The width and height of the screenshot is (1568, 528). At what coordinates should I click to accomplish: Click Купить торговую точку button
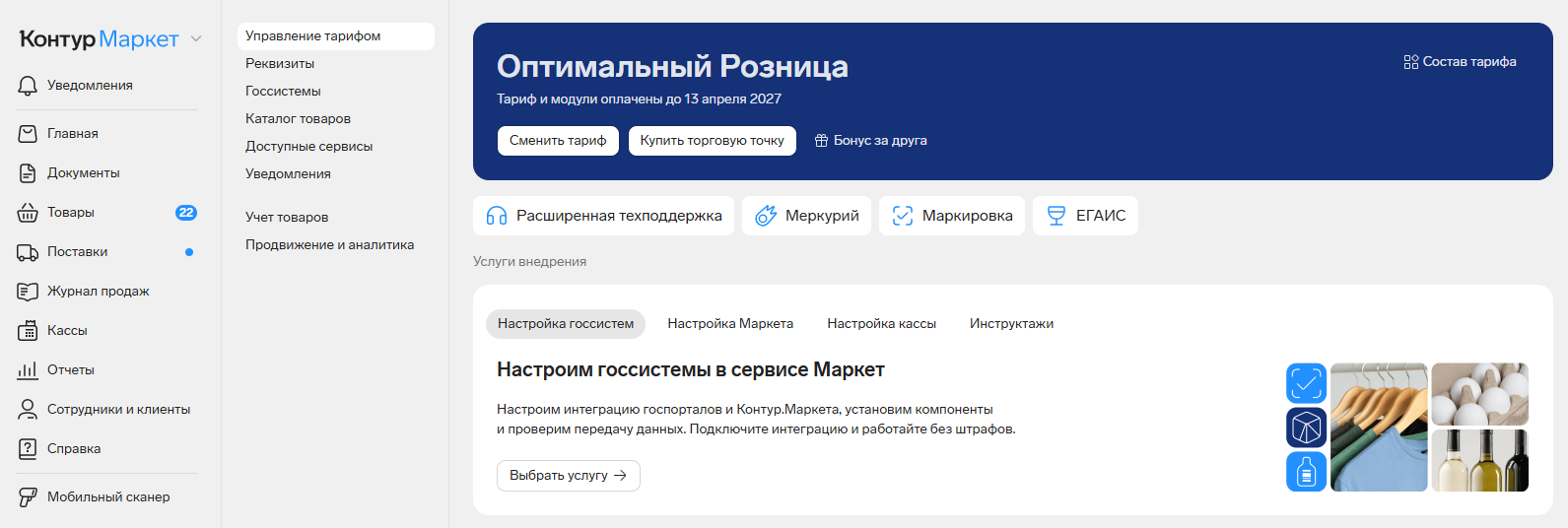coord(712,141)
